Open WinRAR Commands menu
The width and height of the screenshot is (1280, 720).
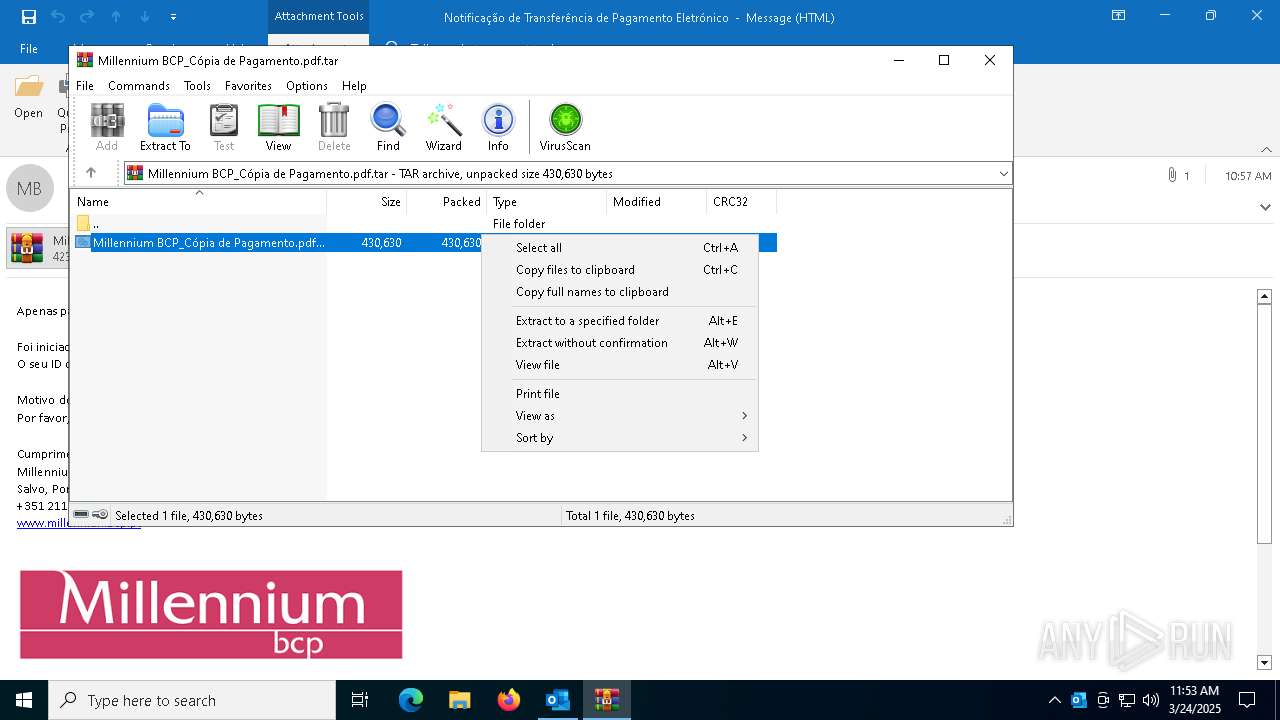pos(139,86)
